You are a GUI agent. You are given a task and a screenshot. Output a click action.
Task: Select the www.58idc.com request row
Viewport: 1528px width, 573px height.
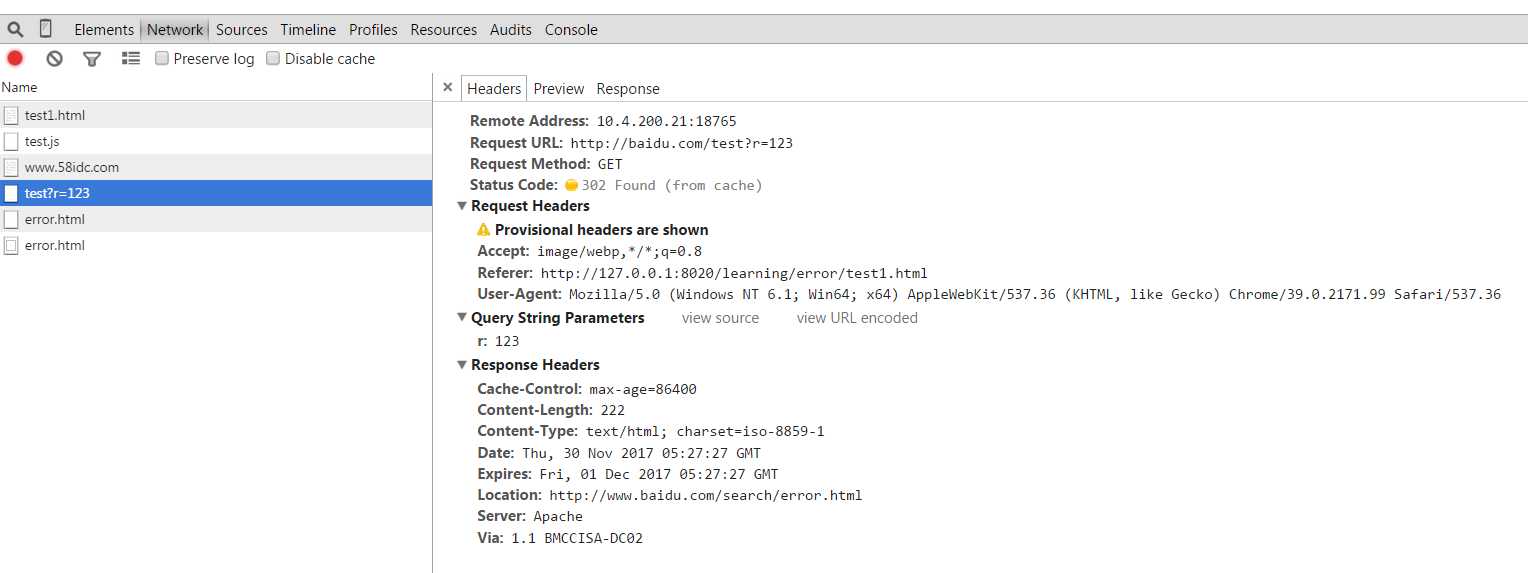pos(72,167)
